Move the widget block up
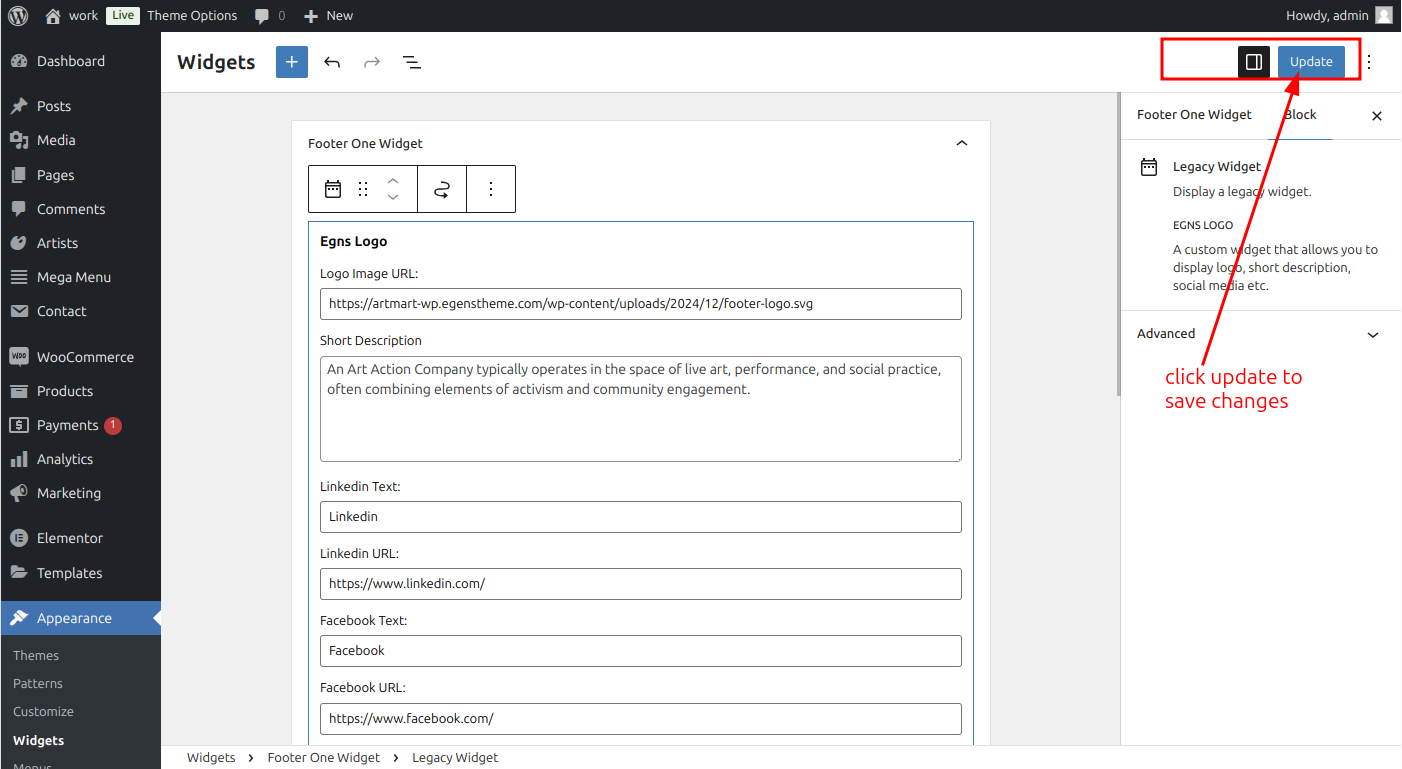 click(x=393, y=181)
